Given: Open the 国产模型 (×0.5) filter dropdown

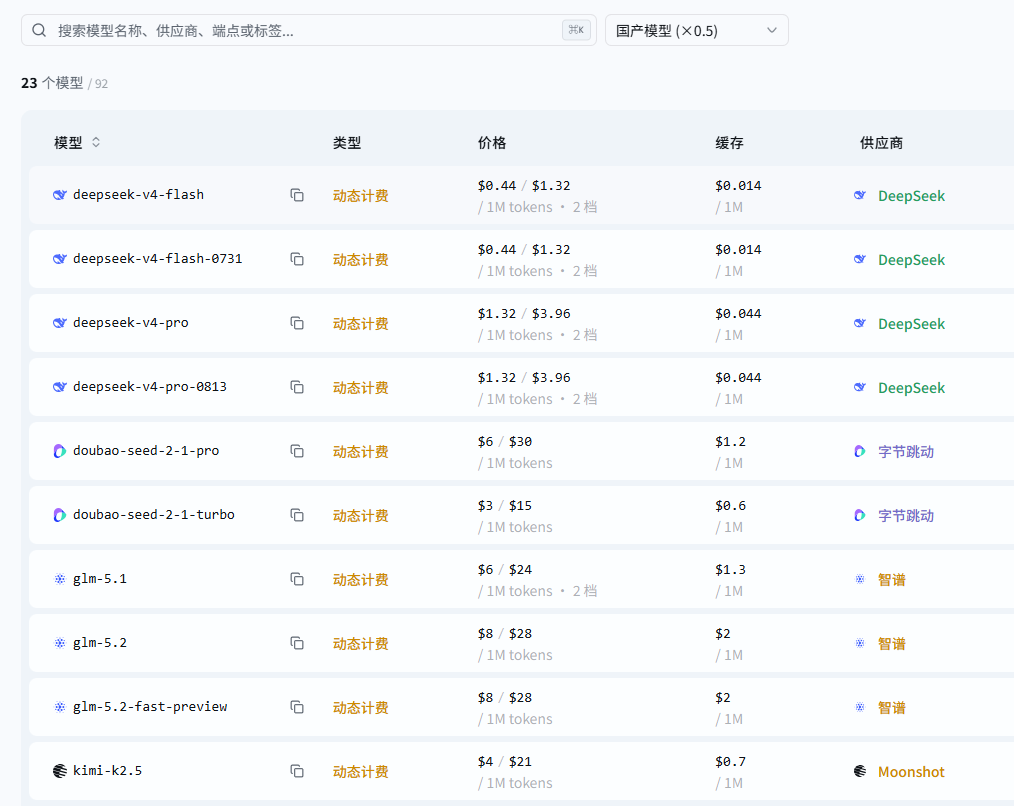Looking at the screenshot, I should click(696, 30).
